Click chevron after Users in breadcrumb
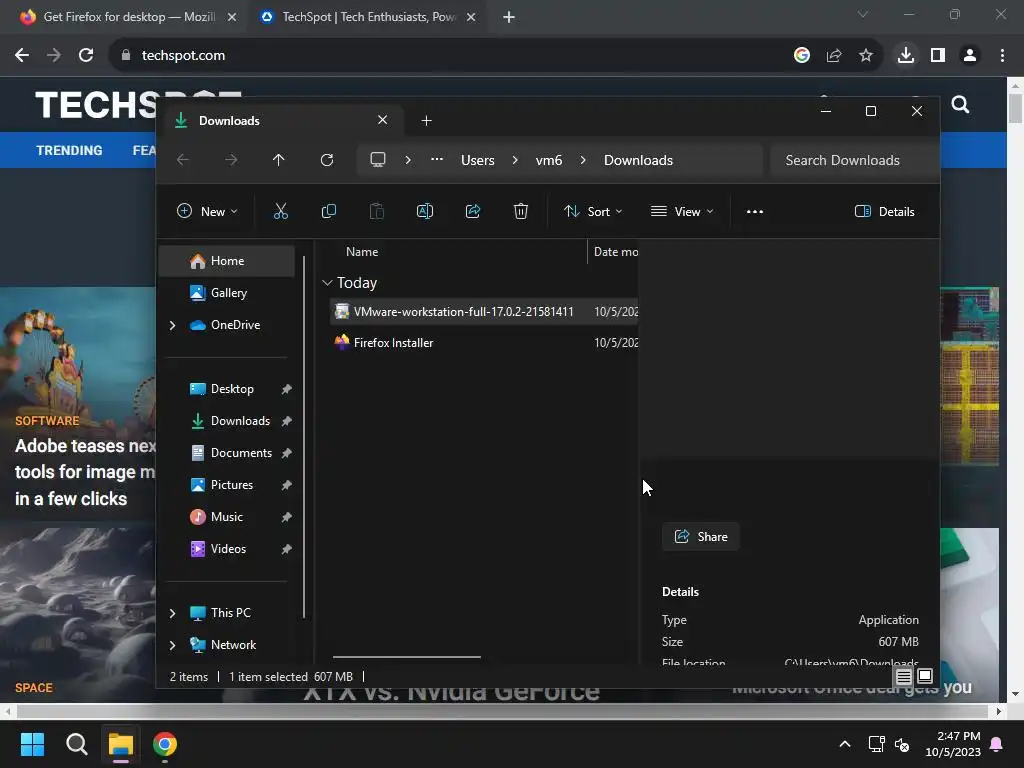The height and width of the screenshot is (768, 1024). pos(515,160)
